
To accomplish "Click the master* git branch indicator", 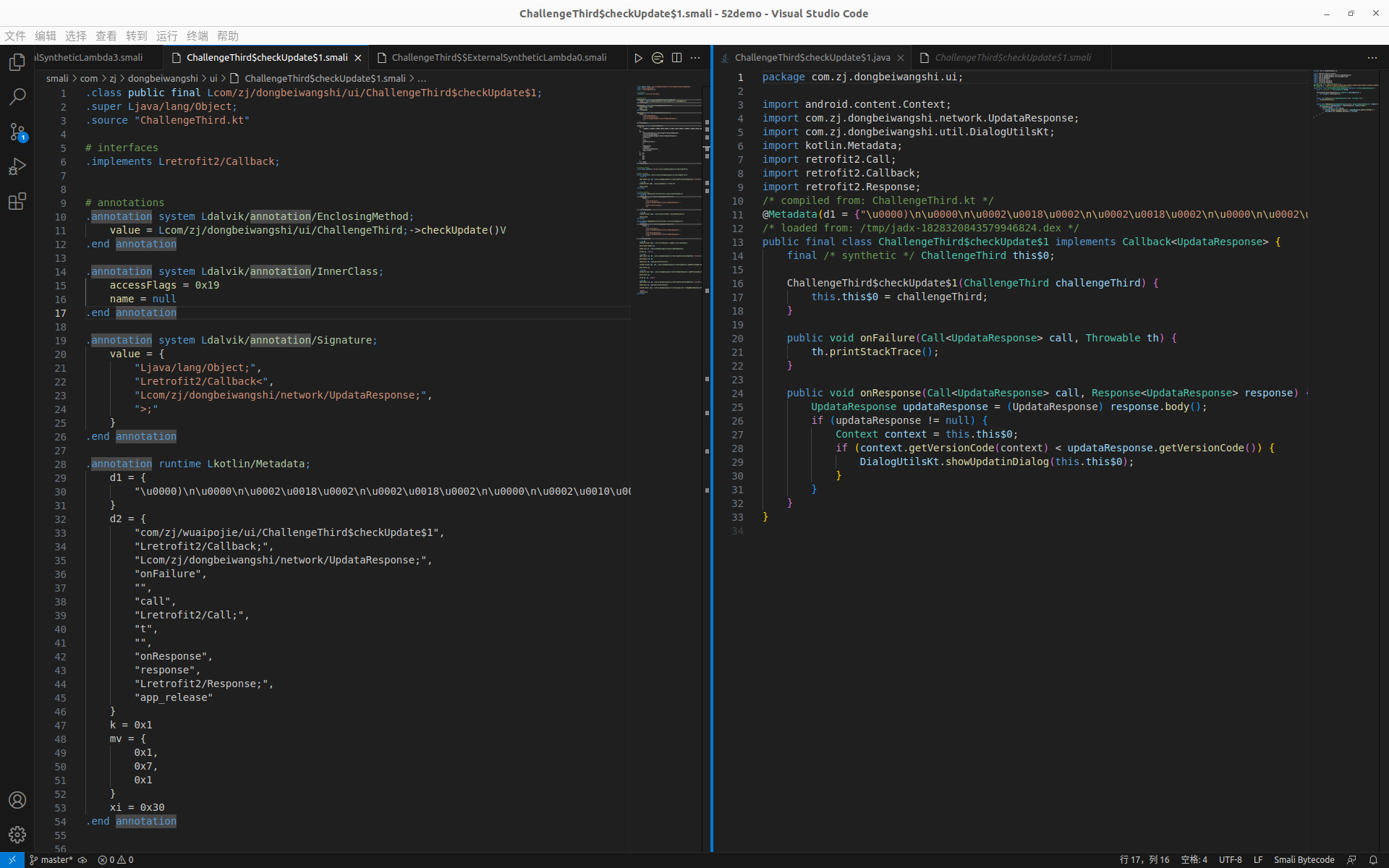I will 51,860.
